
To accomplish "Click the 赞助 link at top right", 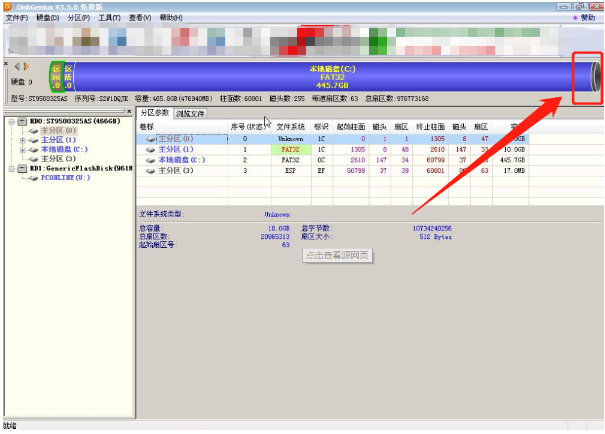I will (587, 18).
